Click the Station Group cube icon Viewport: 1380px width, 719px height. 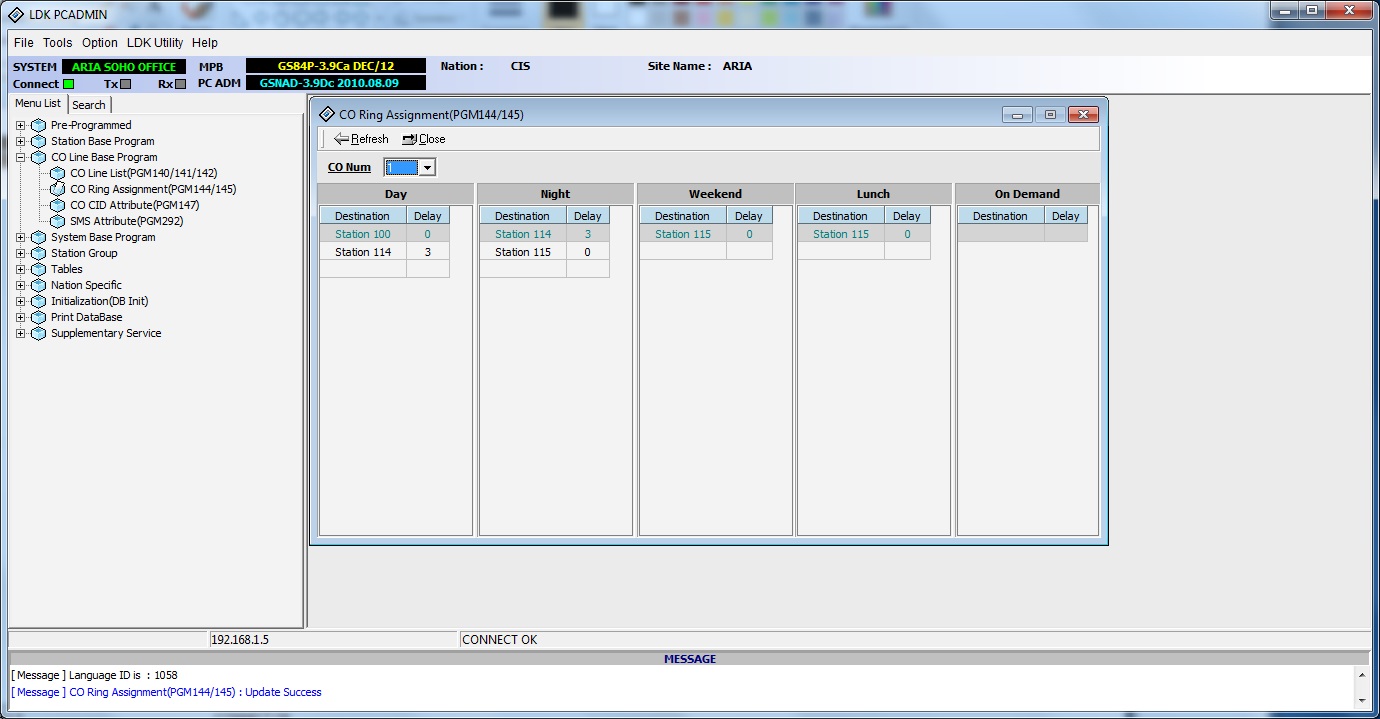pyautogui.click(x=38, y=253)
